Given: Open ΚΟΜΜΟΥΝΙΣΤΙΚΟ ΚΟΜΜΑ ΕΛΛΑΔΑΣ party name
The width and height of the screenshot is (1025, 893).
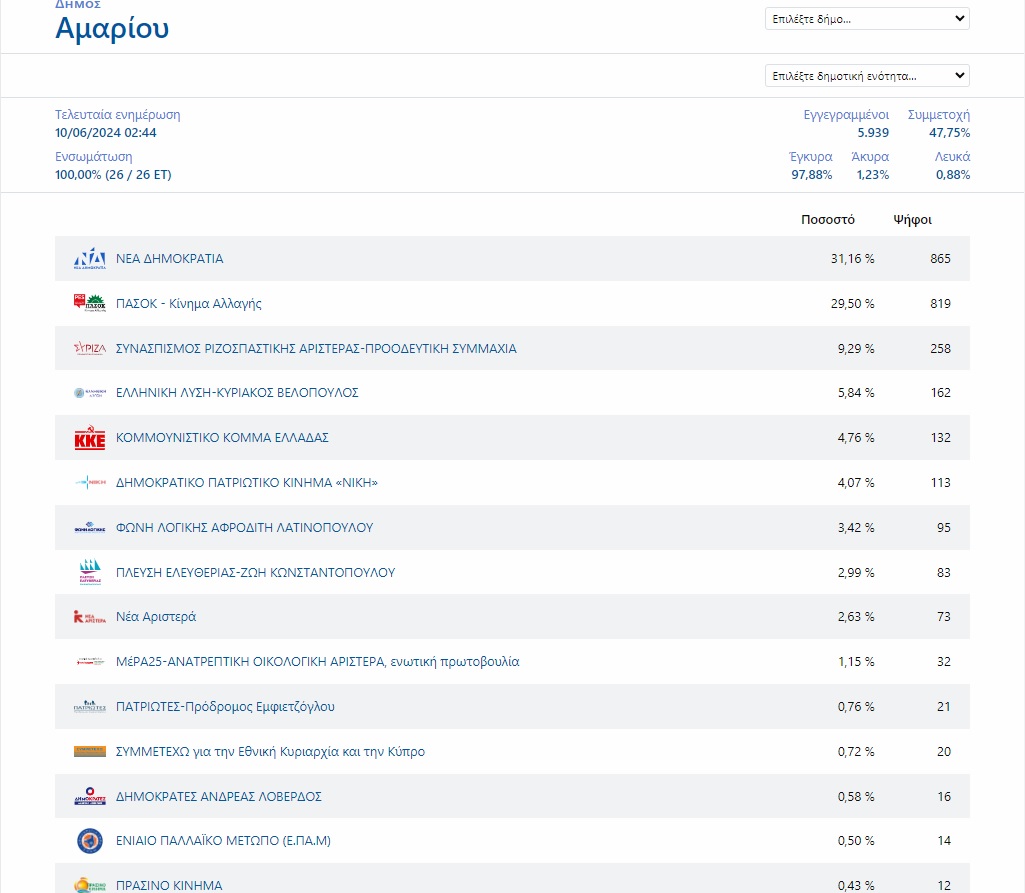Looking at the screenshot, I should pos(222,438).
